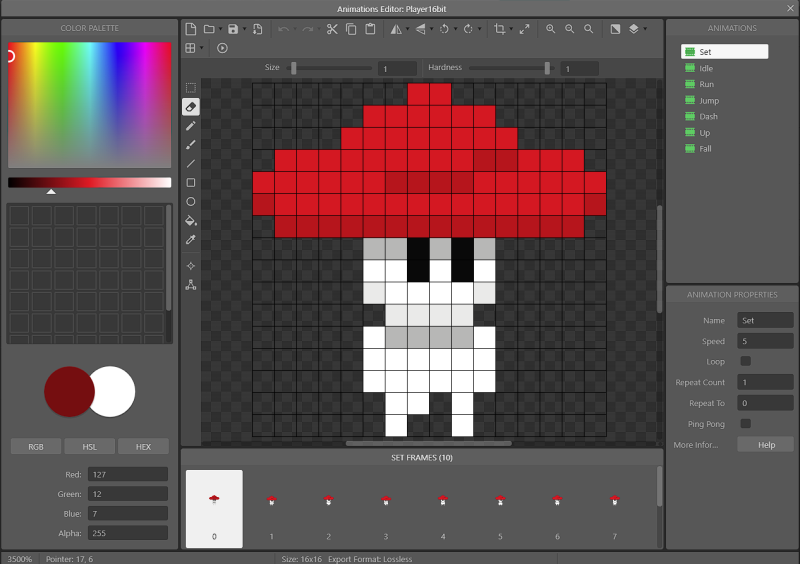Click the Repeat Count field
The image size is (800, 564).
click(765, 382)
